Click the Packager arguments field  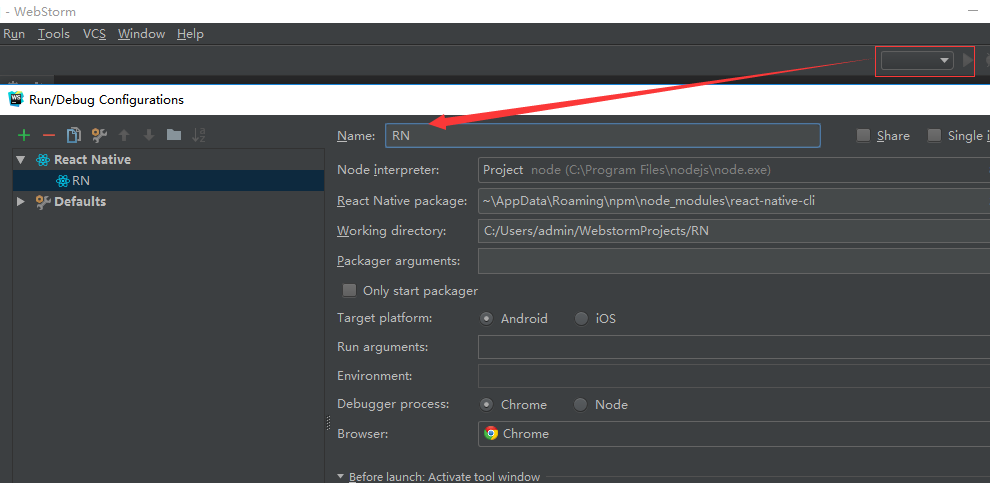pos(734,261)
